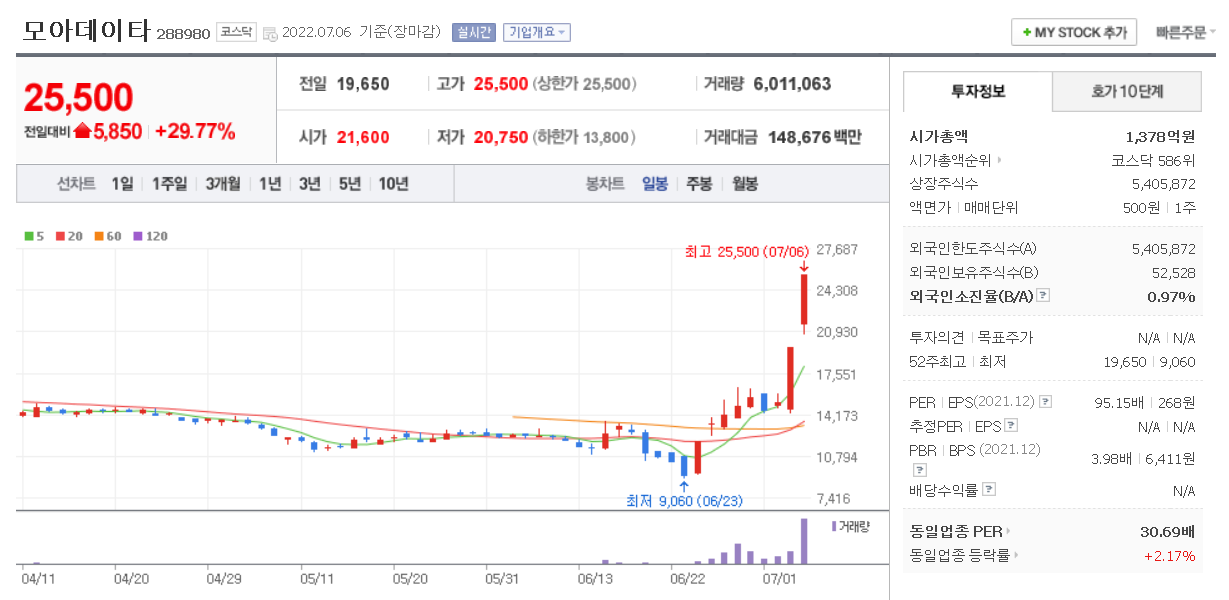Toggle 60-day moving average legend
Viewport: 1229px width, 600px height.
point(108,237)
